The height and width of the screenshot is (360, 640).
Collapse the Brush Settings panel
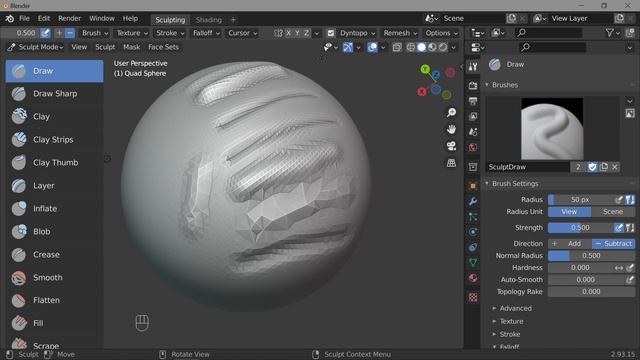coord(515,184)
